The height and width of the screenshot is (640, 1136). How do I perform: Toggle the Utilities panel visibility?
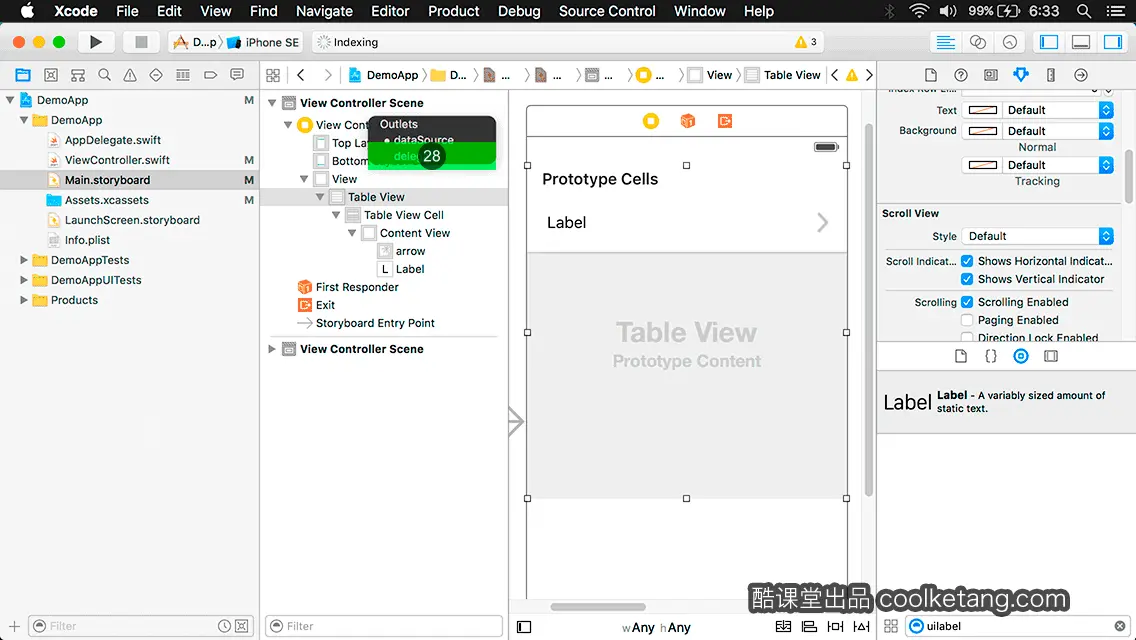tap(1113, 42)
